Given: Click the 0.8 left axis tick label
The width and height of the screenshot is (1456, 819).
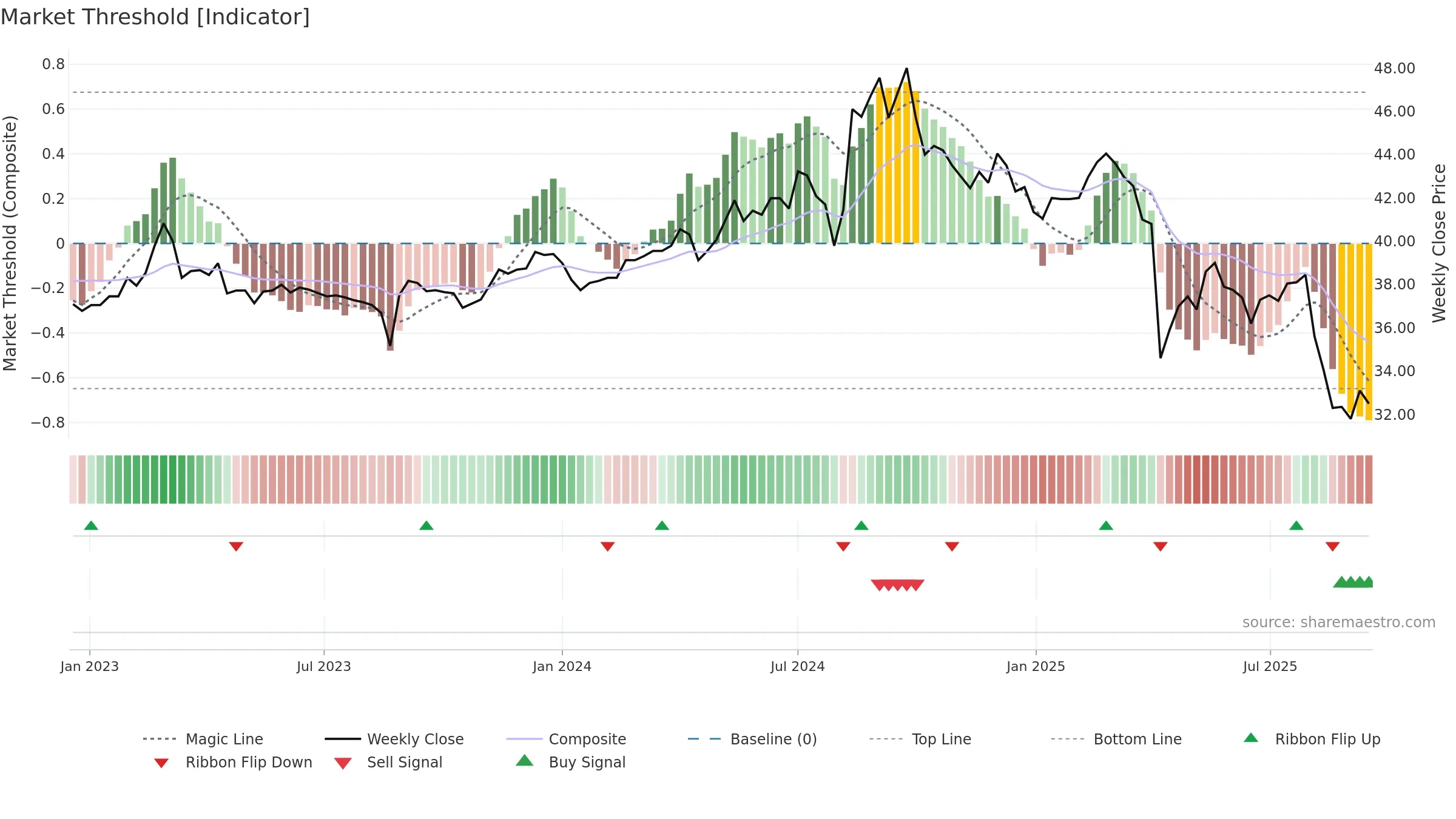Looking at the screenshot, I should click(53, 64).
